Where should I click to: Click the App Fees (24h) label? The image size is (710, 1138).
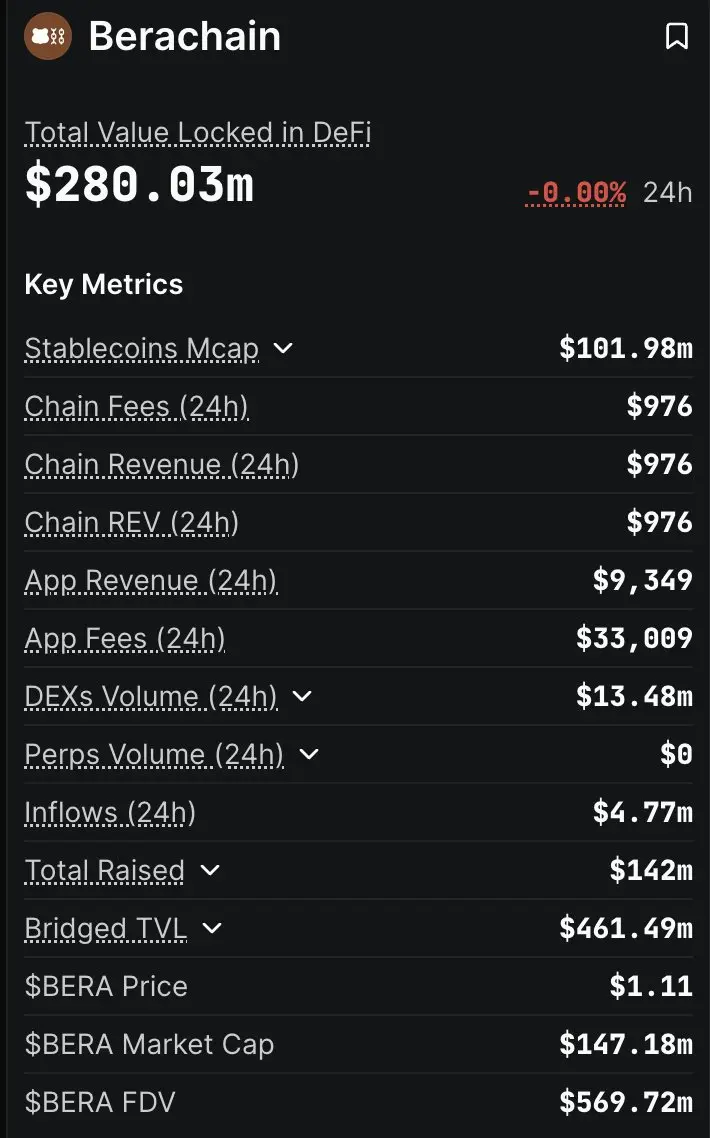click(125, 638)
